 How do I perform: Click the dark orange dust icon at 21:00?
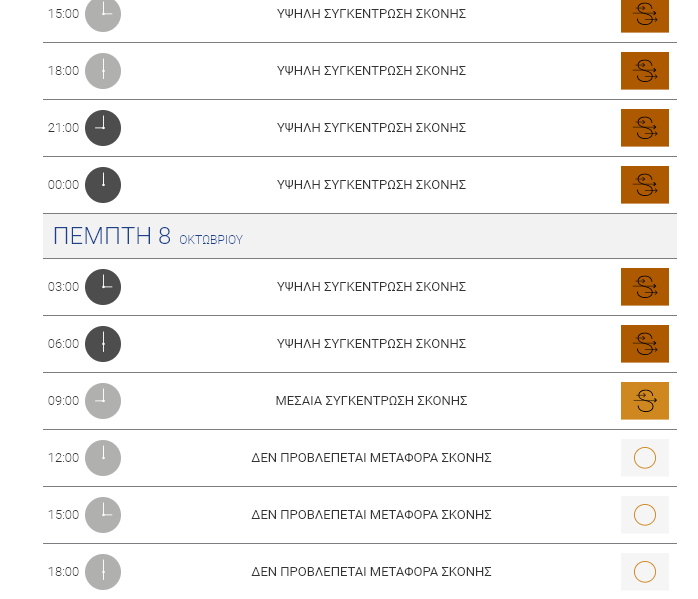click(645, 128)
